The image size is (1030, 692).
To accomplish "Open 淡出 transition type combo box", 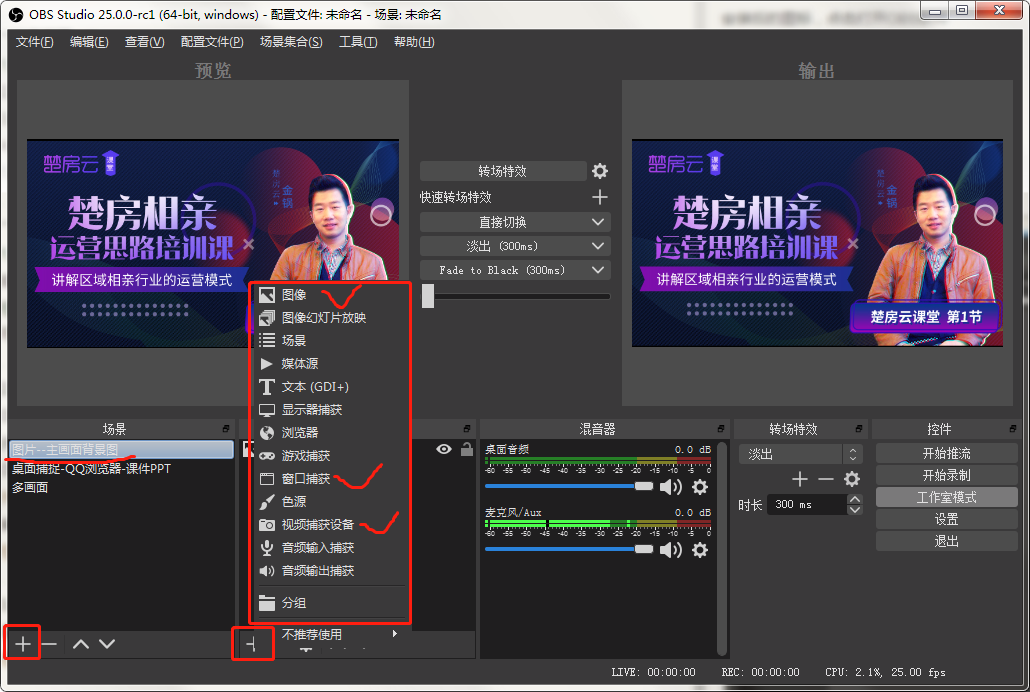I will coord(800,454).
